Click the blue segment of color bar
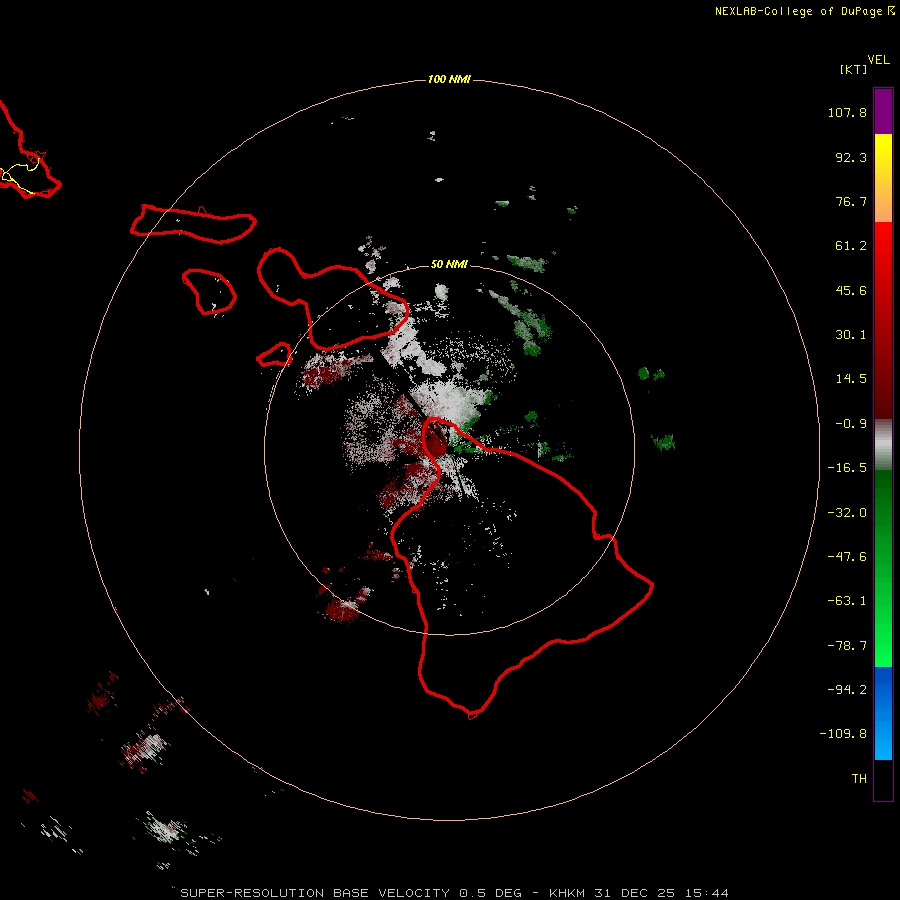 pyautogui.click(x=883, y=713)
